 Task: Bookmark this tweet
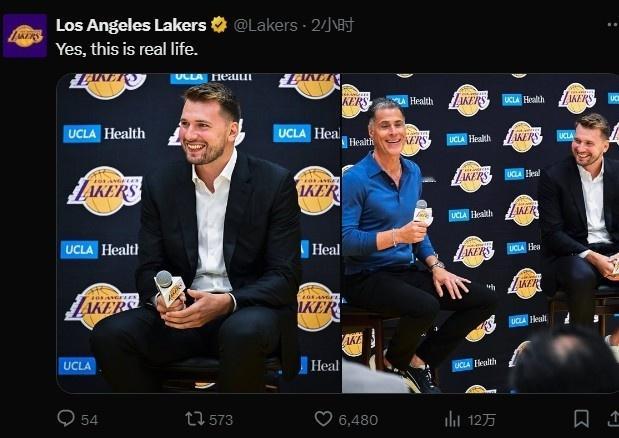[x=581, y=419]
